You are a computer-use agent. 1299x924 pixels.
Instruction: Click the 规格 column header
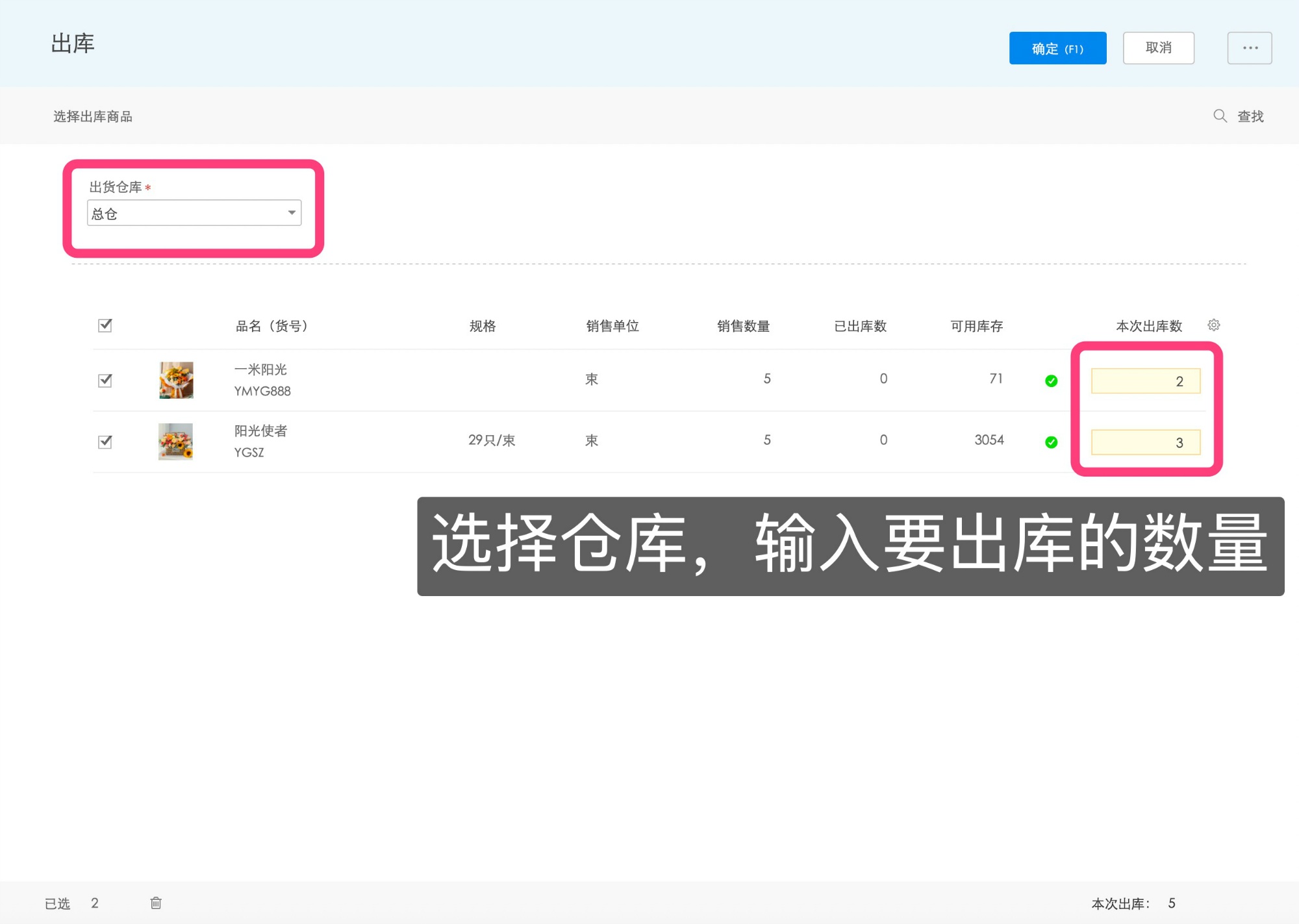pos(483,326)
